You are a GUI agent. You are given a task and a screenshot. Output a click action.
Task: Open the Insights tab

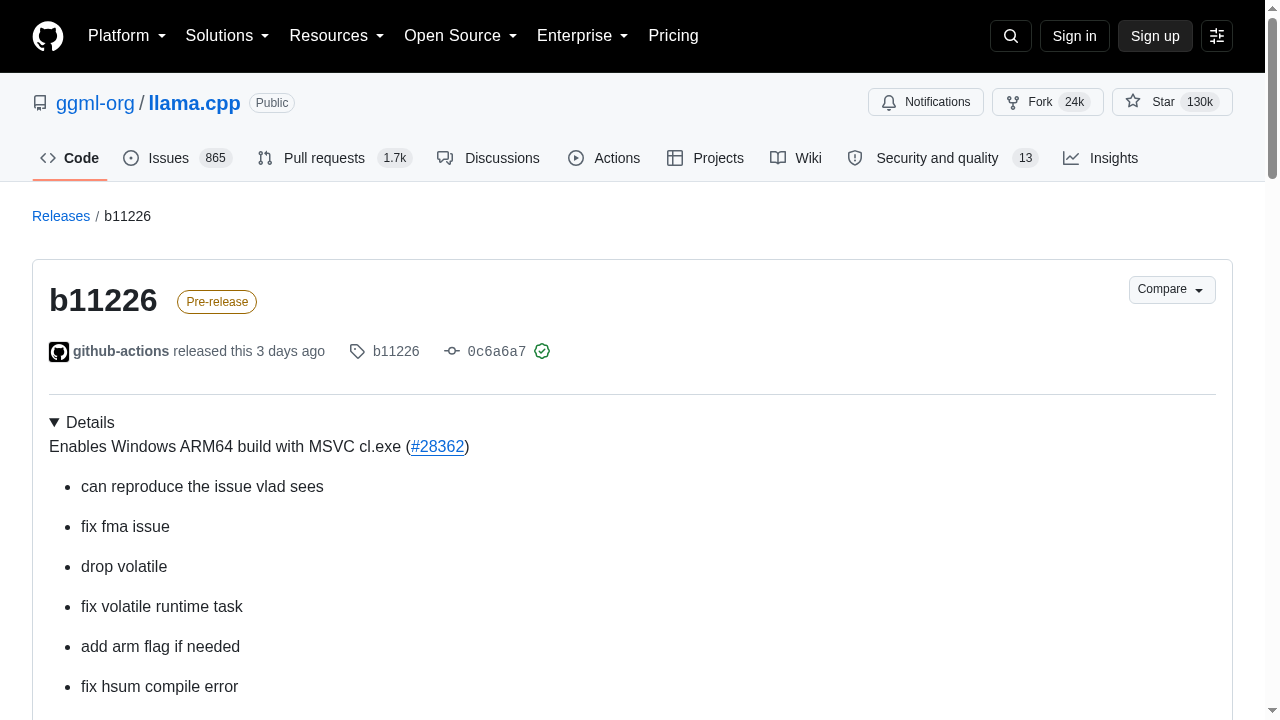(1101, 158)
